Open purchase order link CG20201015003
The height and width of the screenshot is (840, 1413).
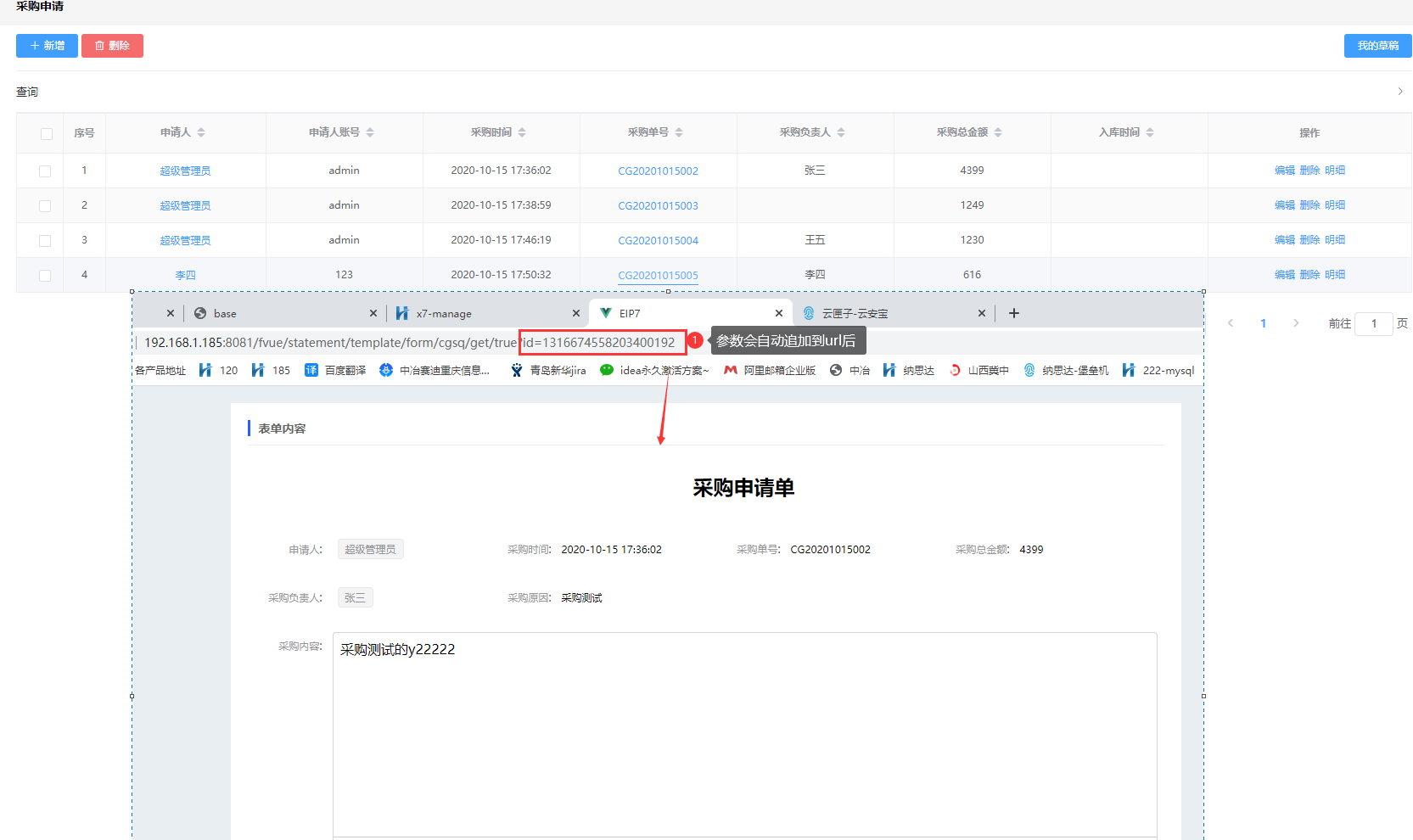tap(658, 206)
